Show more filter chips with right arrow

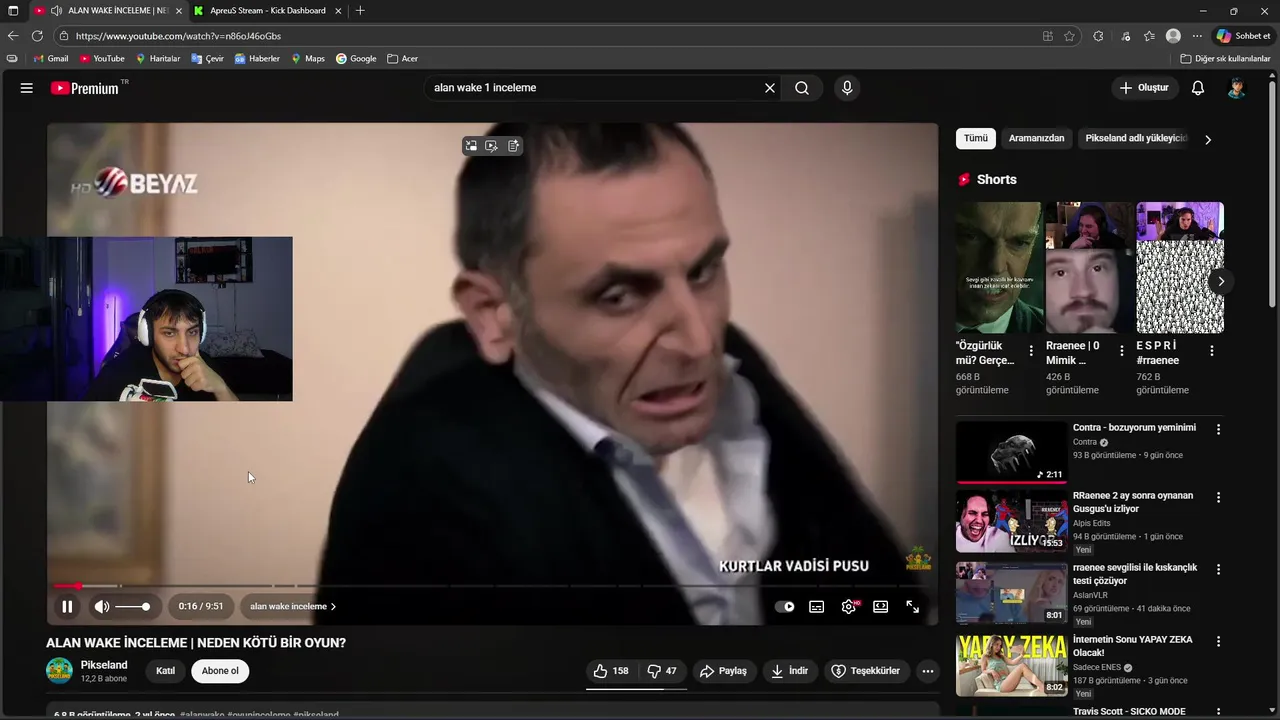click(1208, 139)
